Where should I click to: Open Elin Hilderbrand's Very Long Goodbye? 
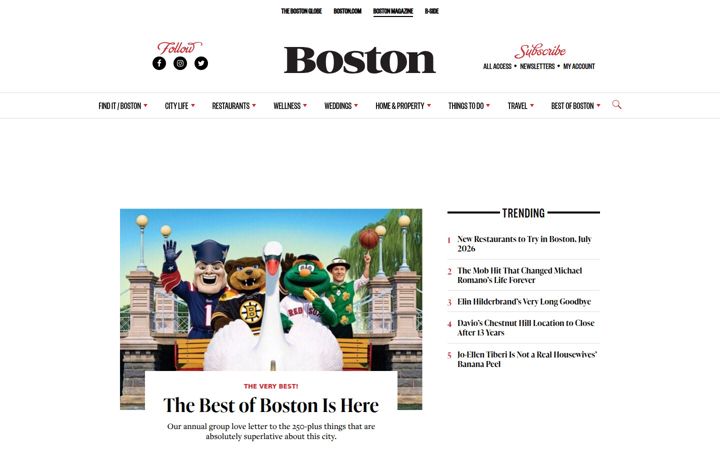coord(524,302)
